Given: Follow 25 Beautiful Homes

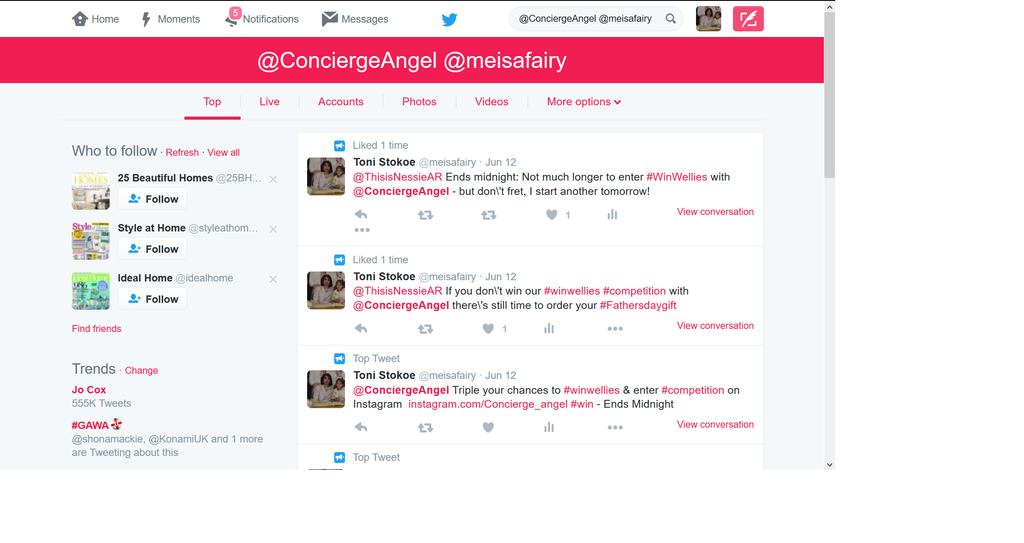Looking at the screenshot, I should (153, 199).
